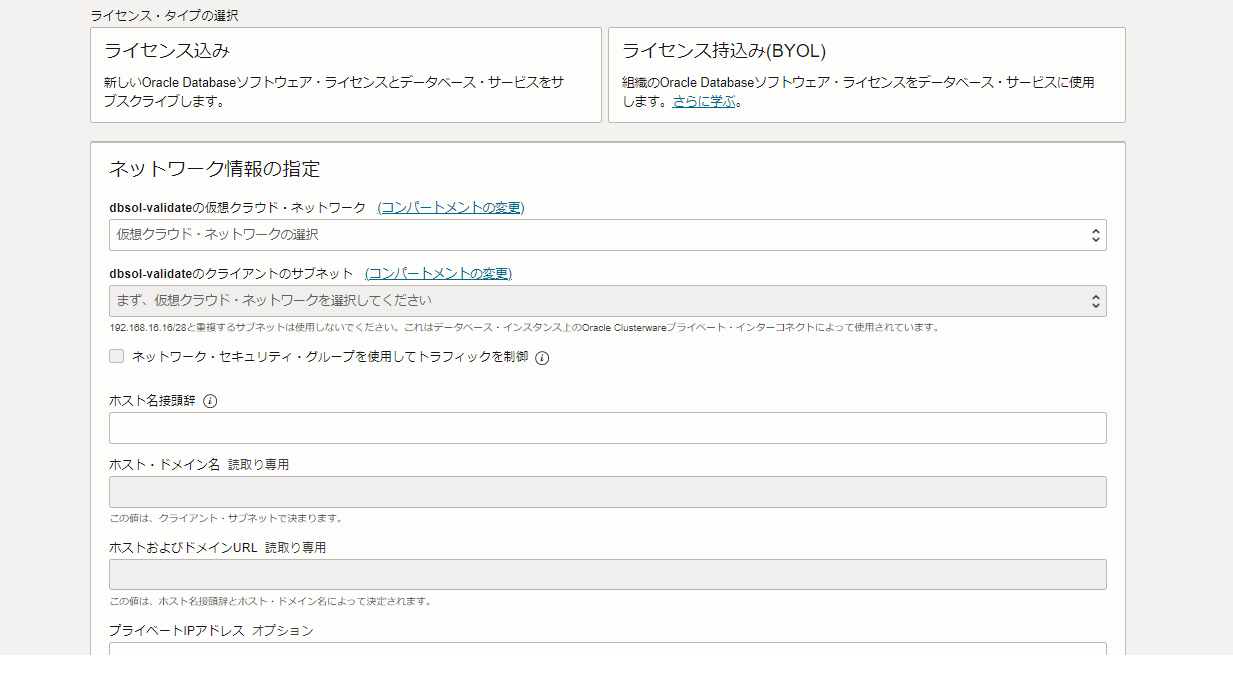Click the read-only ホストおよびドメインURL field
This screenshot has width=1233, height=699.
tap(607, 575)
